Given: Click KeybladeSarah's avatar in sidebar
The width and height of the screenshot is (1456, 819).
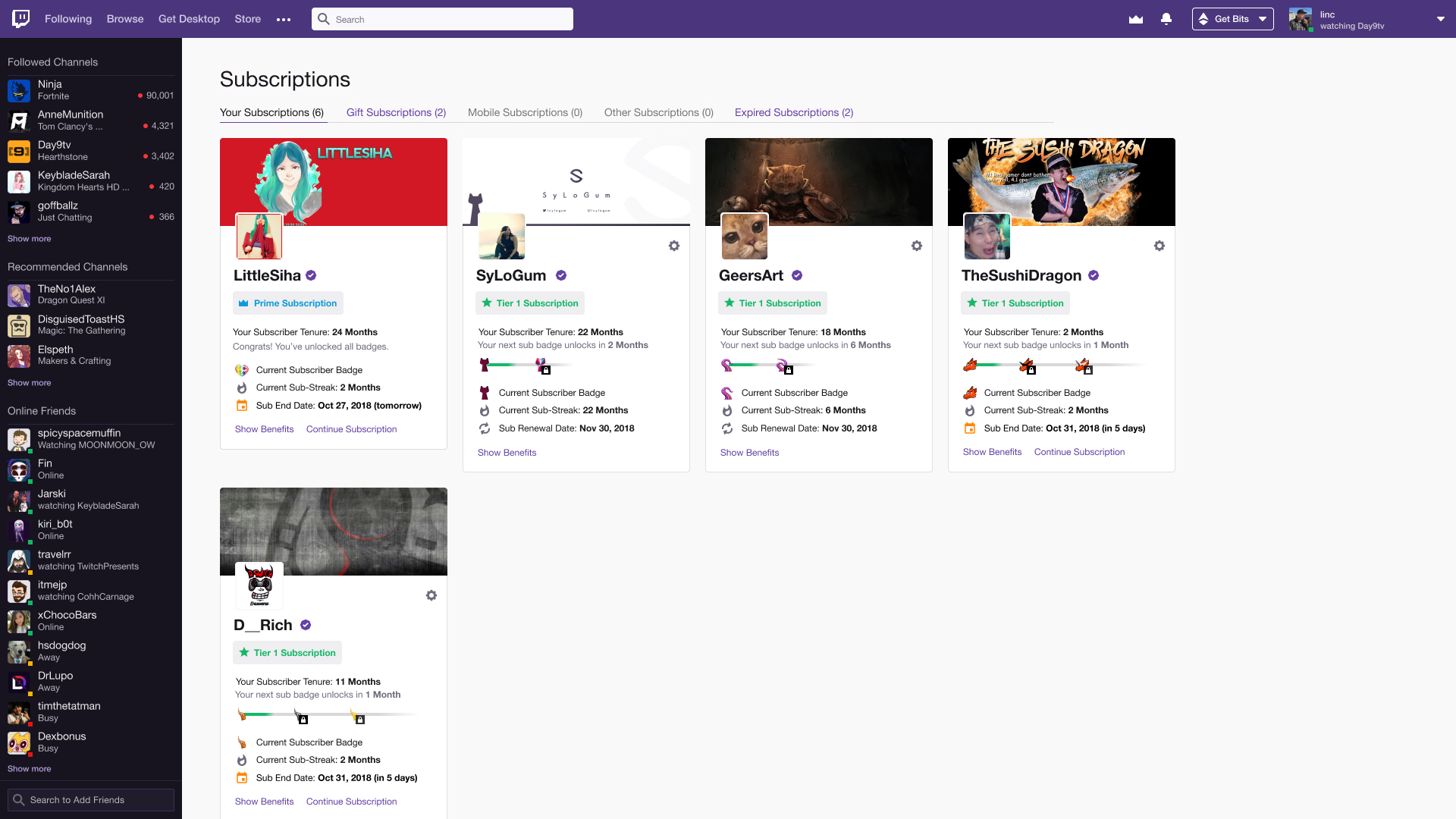Looking at the screenshot, I should [x=19, y=181].
